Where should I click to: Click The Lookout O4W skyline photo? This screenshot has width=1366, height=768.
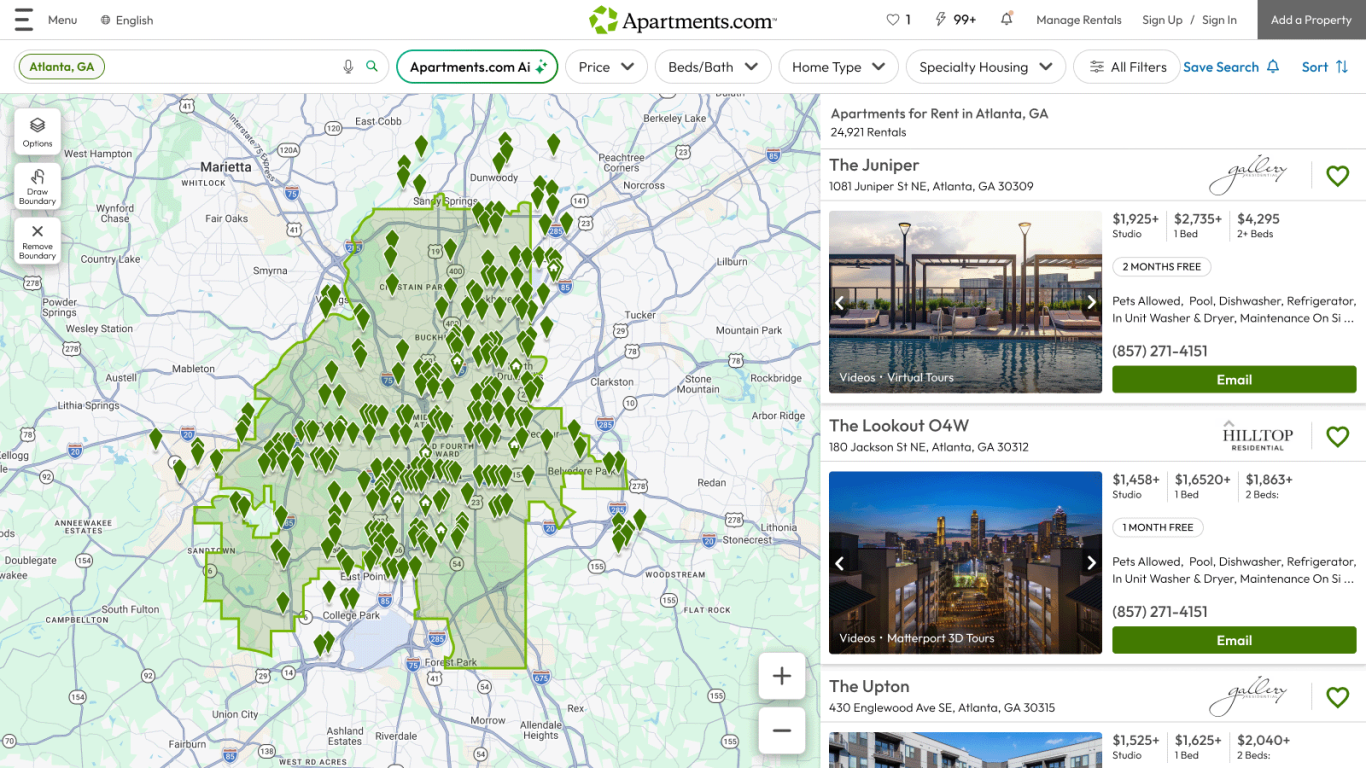[x=965, y=563]
